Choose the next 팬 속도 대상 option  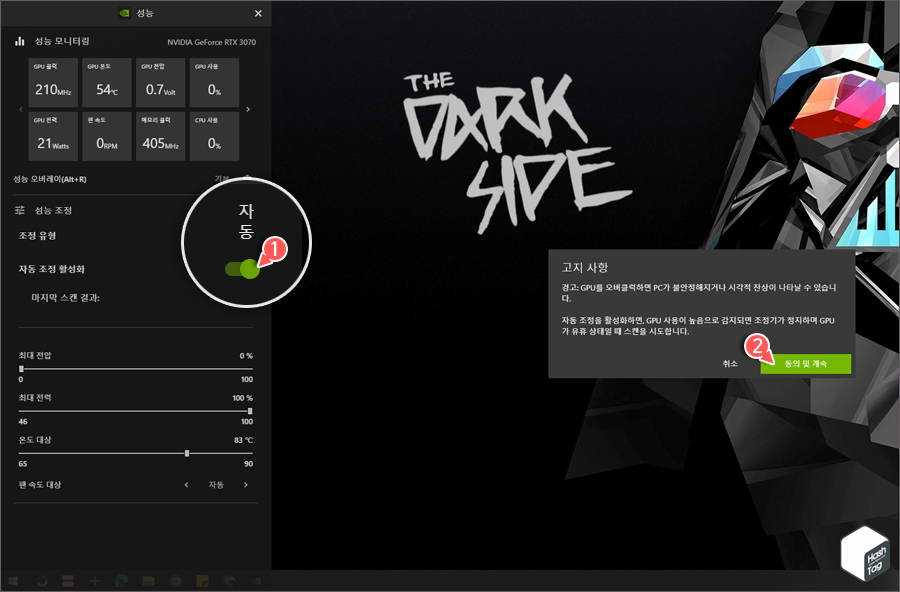point(246,485)
